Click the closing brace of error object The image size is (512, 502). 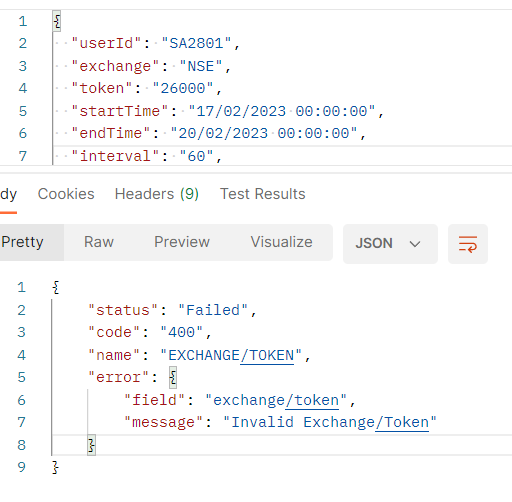91,445
